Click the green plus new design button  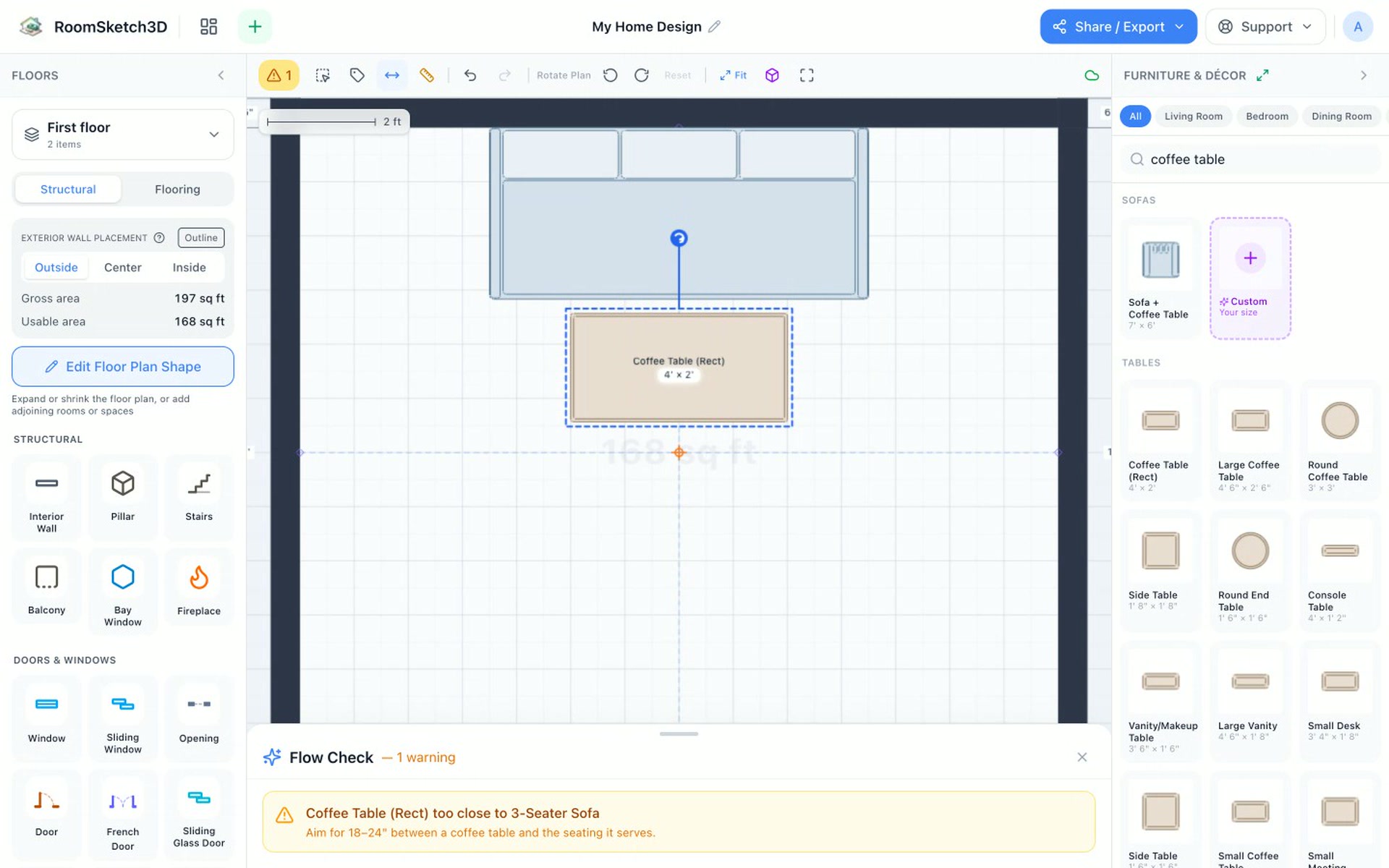tap(255, 27)
